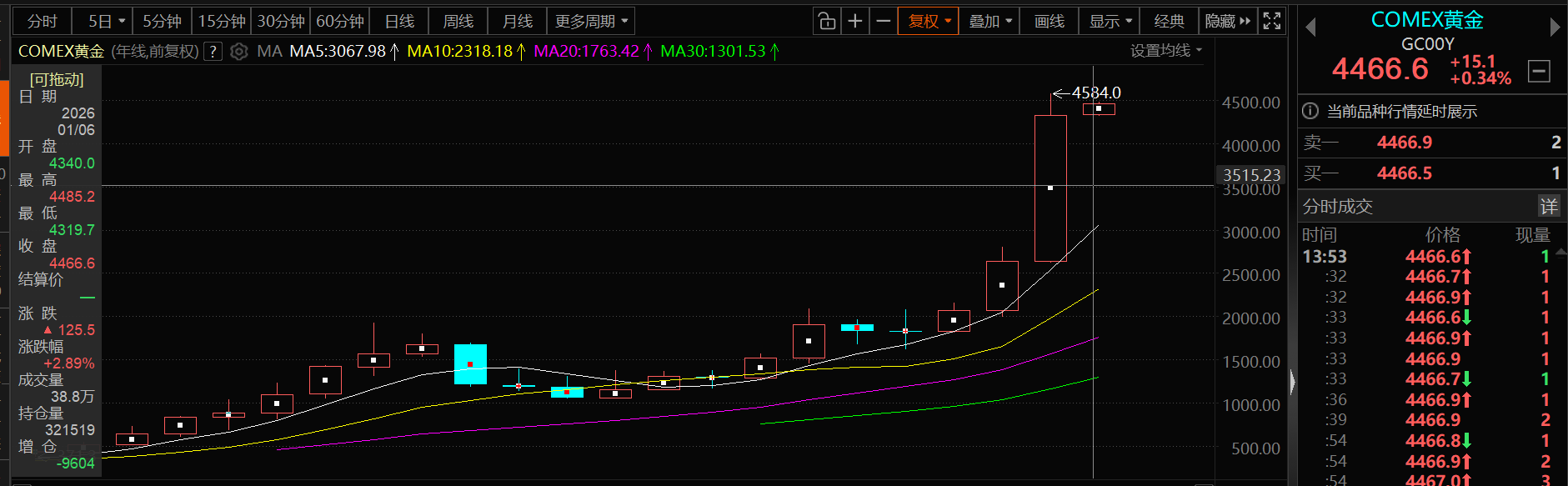Open the 复权 dropdown
The height and width of the screenshot is (486, 1568).
(x=929, y=21)
